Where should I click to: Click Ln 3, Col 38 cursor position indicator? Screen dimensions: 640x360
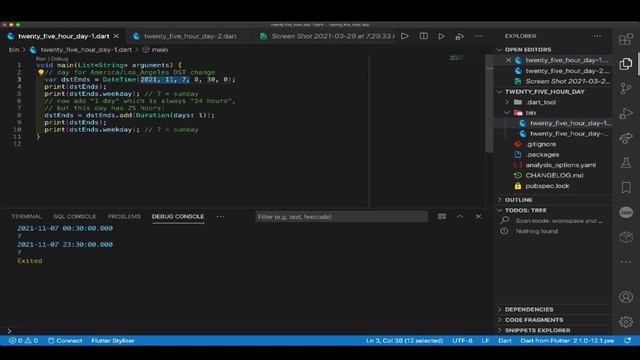[404, 340]
